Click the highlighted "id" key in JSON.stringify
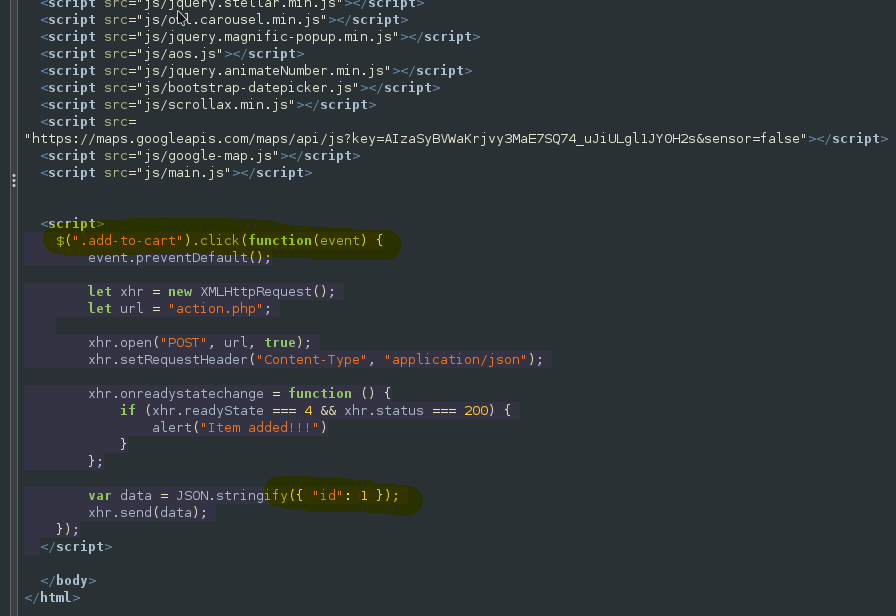The height and width of the screenshot is (616, 896). point(327,495)
